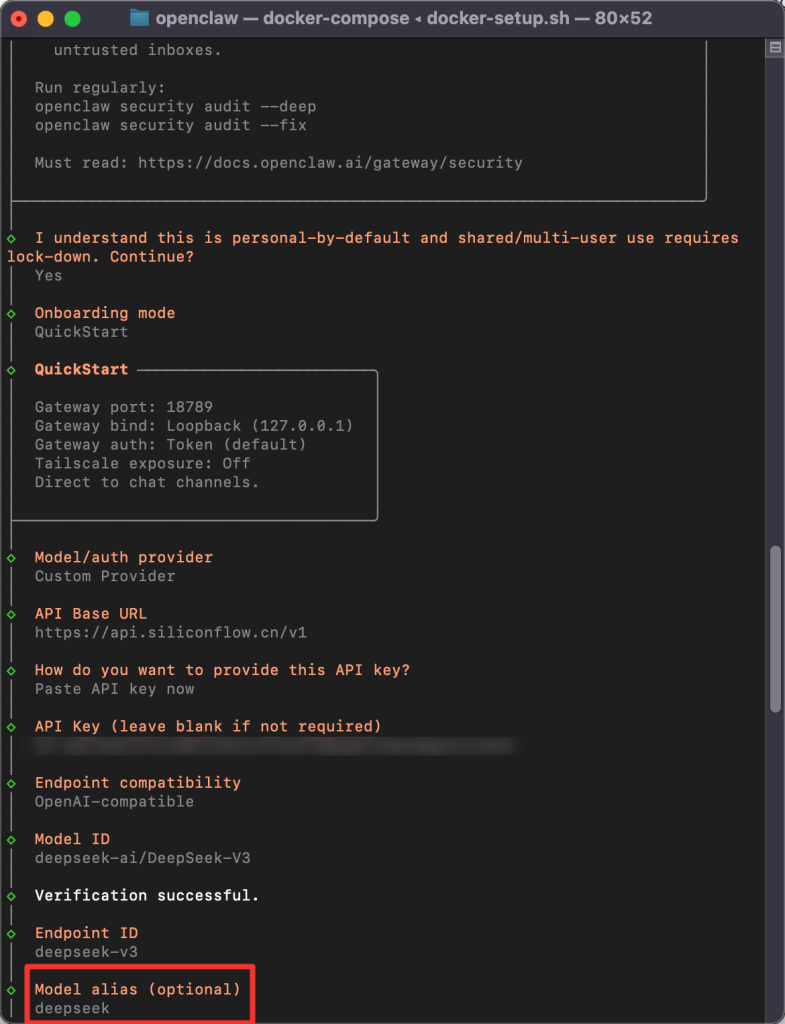Viewport: 785px width, 1024px height.
Task: Click the diamond marker next to "Endpoint ID"
Action: click(13, 933)
